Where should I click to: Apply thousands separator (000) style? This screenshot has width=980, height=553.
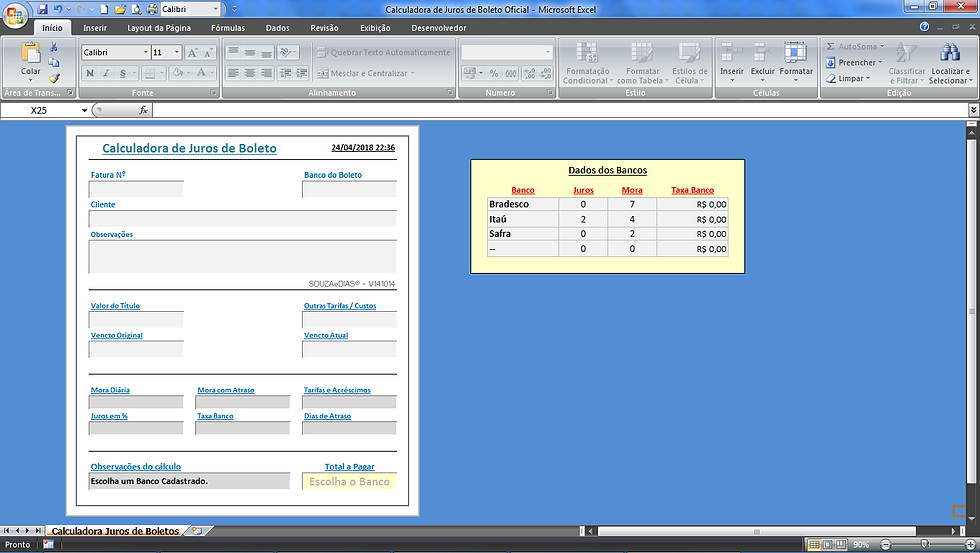(x=511, y=73)
